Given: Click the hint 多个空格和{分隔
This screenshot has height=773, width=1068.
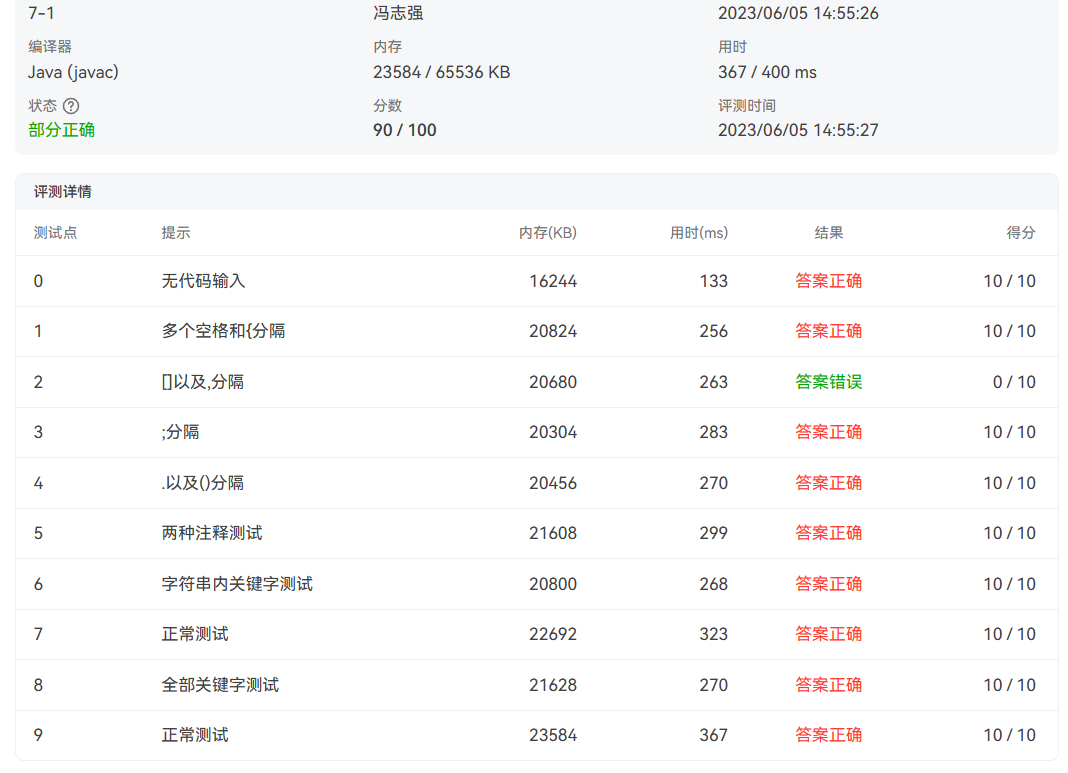Looking at the screenshot, I should pyautogui.click(x=223, y=331).
